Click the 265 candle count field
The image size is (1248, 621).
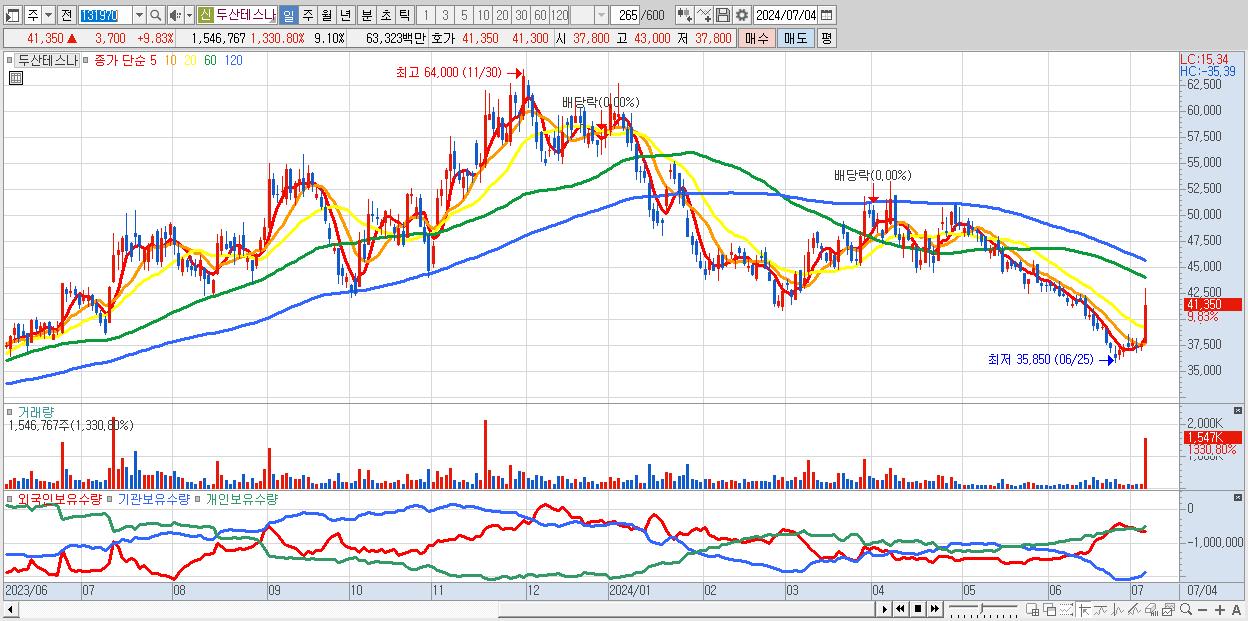coord(625,15)
